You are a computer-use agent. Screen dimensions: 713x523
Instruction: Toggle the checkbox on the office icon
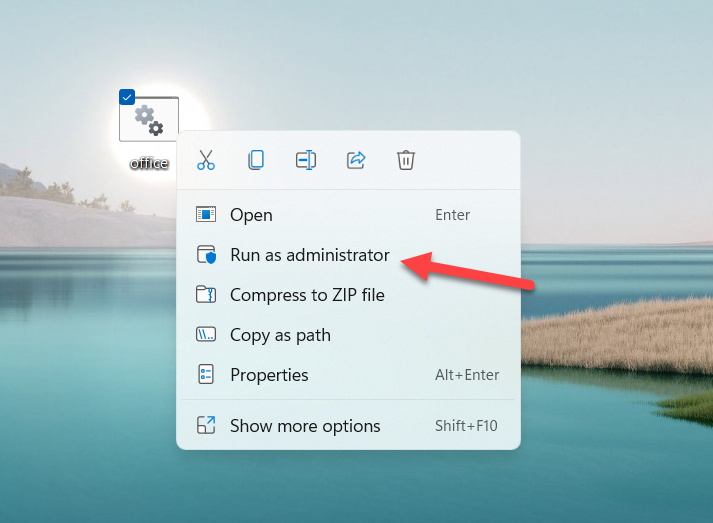click(x=127, y=97)
